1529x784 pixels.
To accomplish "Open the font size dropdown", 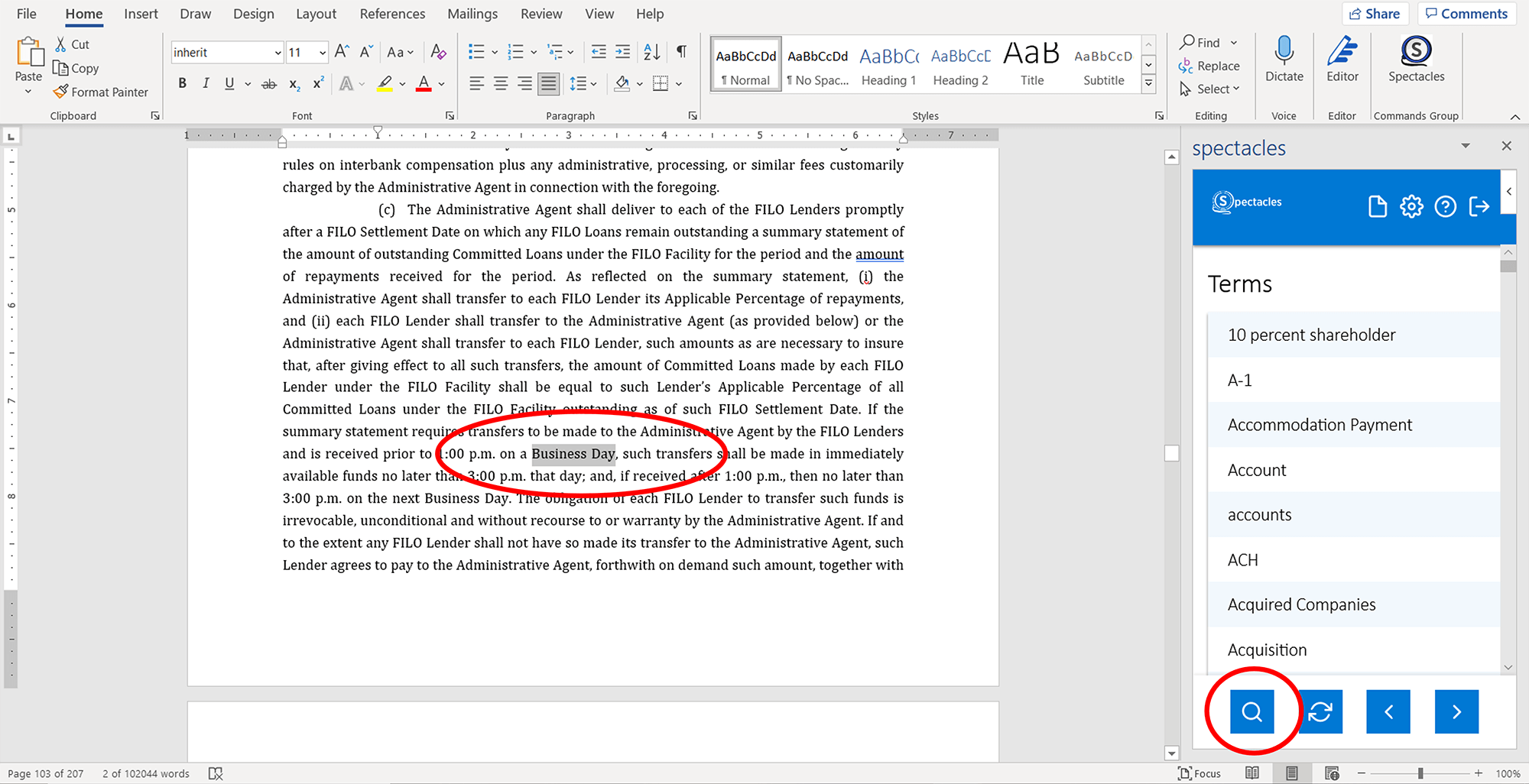I will 323,53.
